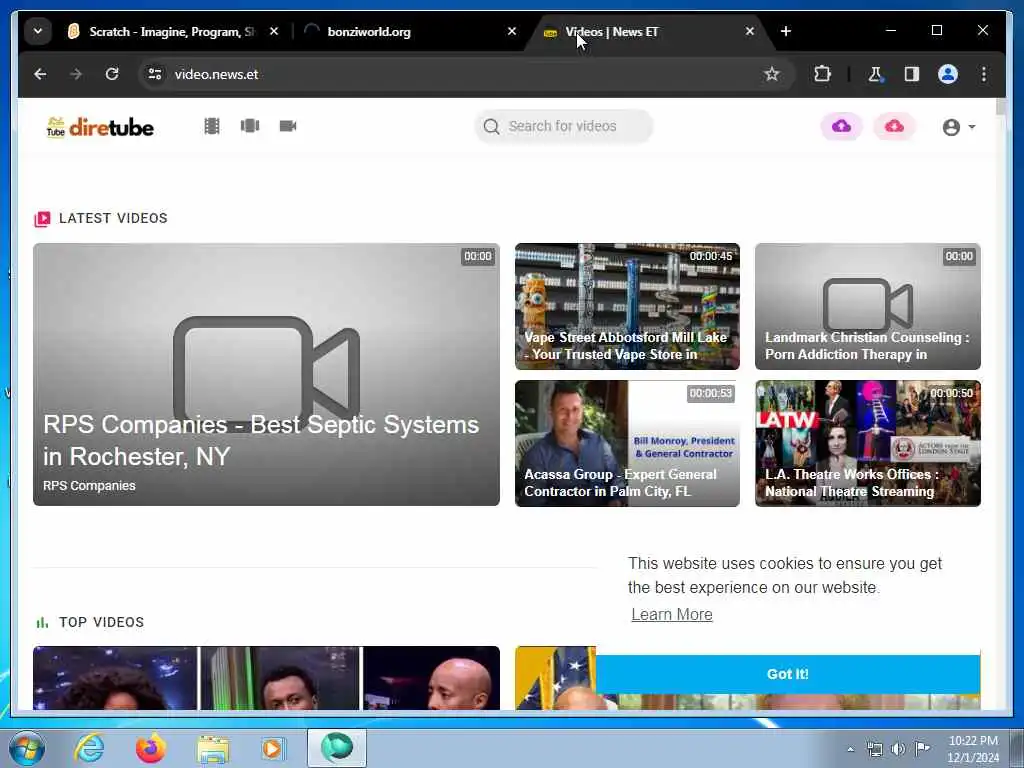Open the first Top Videos thumbnail
The height and width of the screenshot is (768, 1024).
coord(266,678)
